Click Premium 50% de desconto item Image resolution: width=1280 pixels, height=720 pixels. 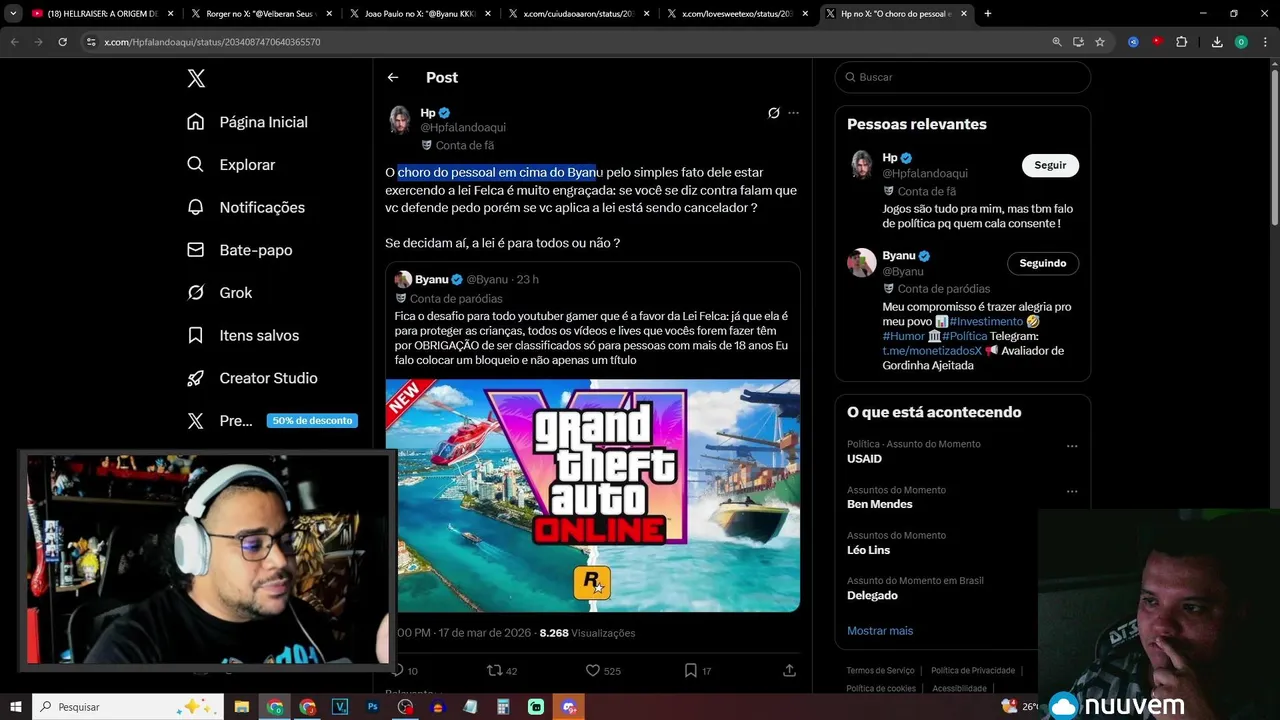(272, 421)
